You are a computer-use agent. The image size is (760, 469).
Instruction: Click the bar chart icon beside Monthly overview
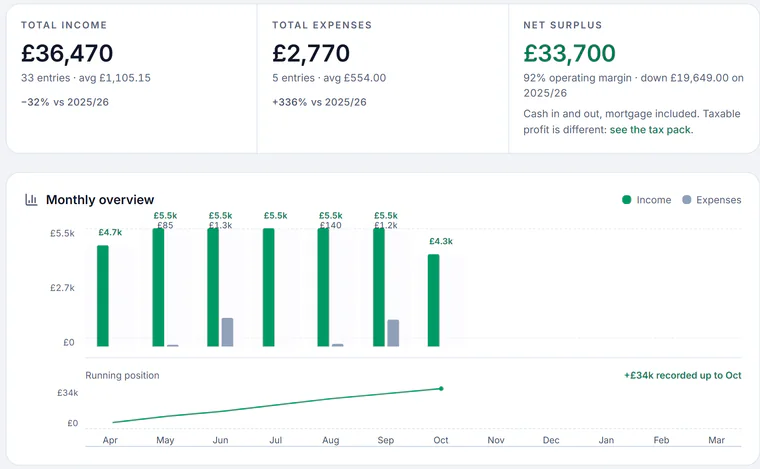(x=31, y=200)
